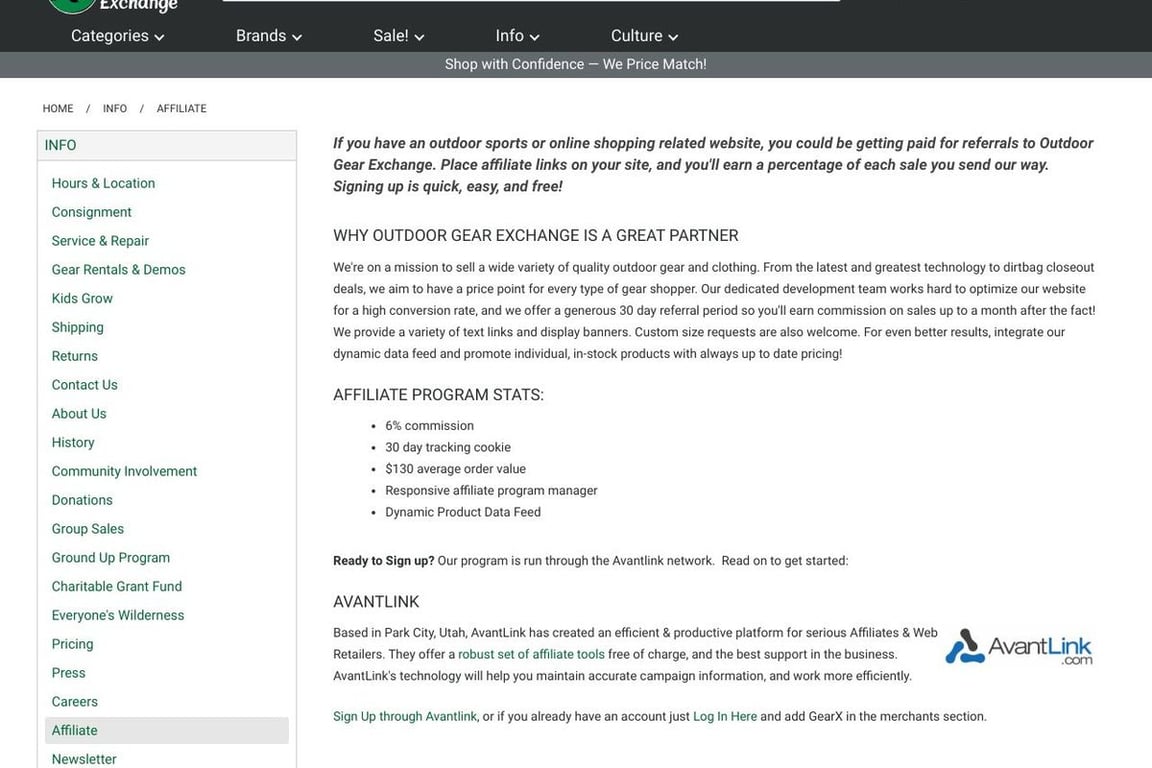Click the AvantLink logo image
This screenshot has height=768, width=1152.
point(1018,647)
